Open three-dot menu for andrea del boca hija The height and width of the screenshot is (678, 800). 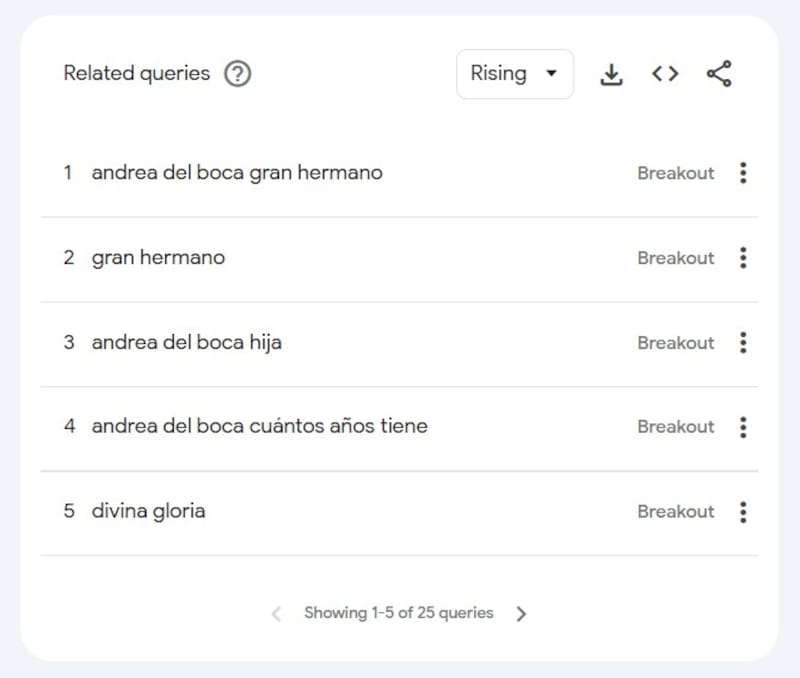(743, 343)
